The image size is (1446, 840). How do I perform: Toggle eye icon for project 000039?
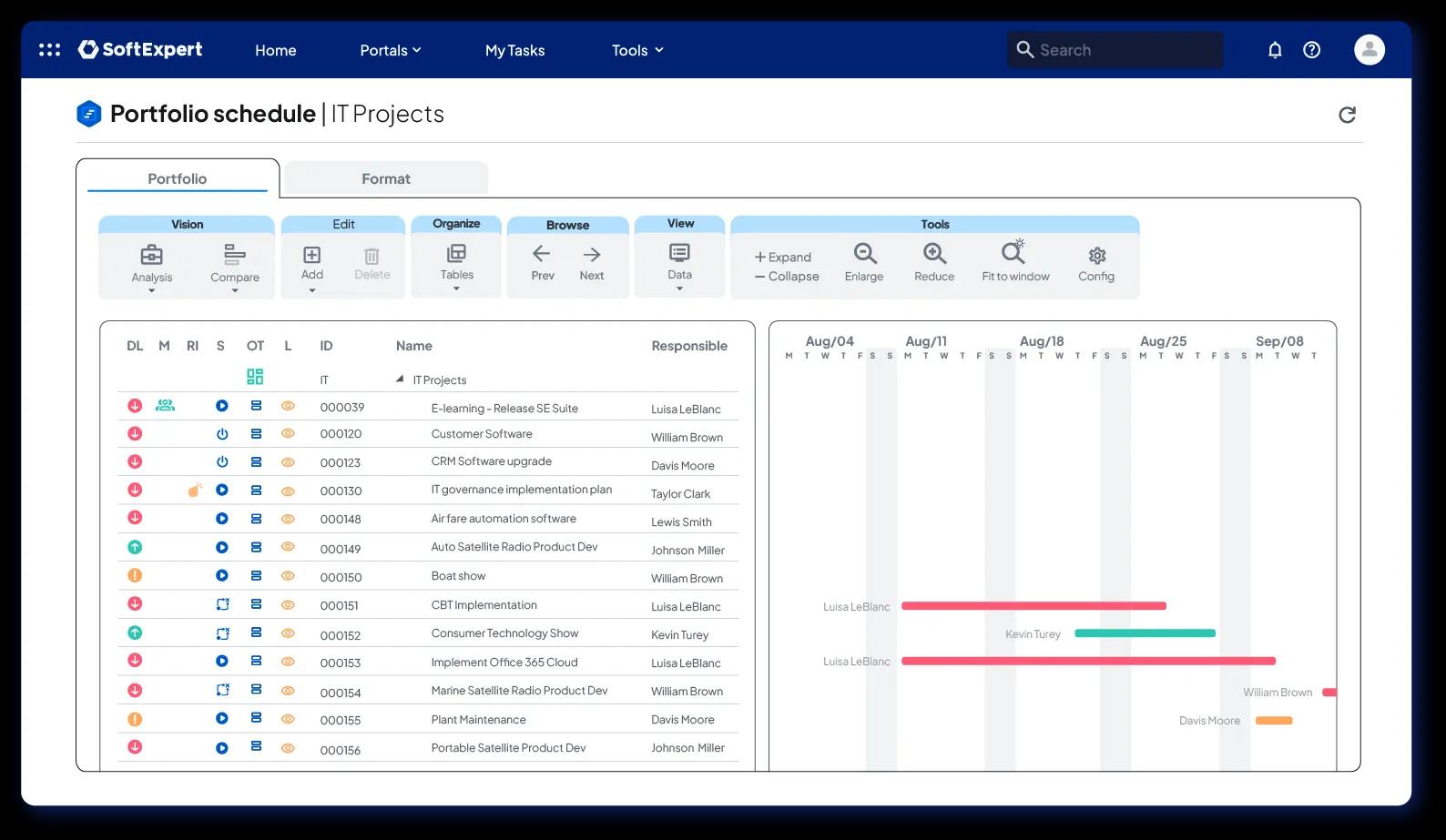(x=288, y=406)
